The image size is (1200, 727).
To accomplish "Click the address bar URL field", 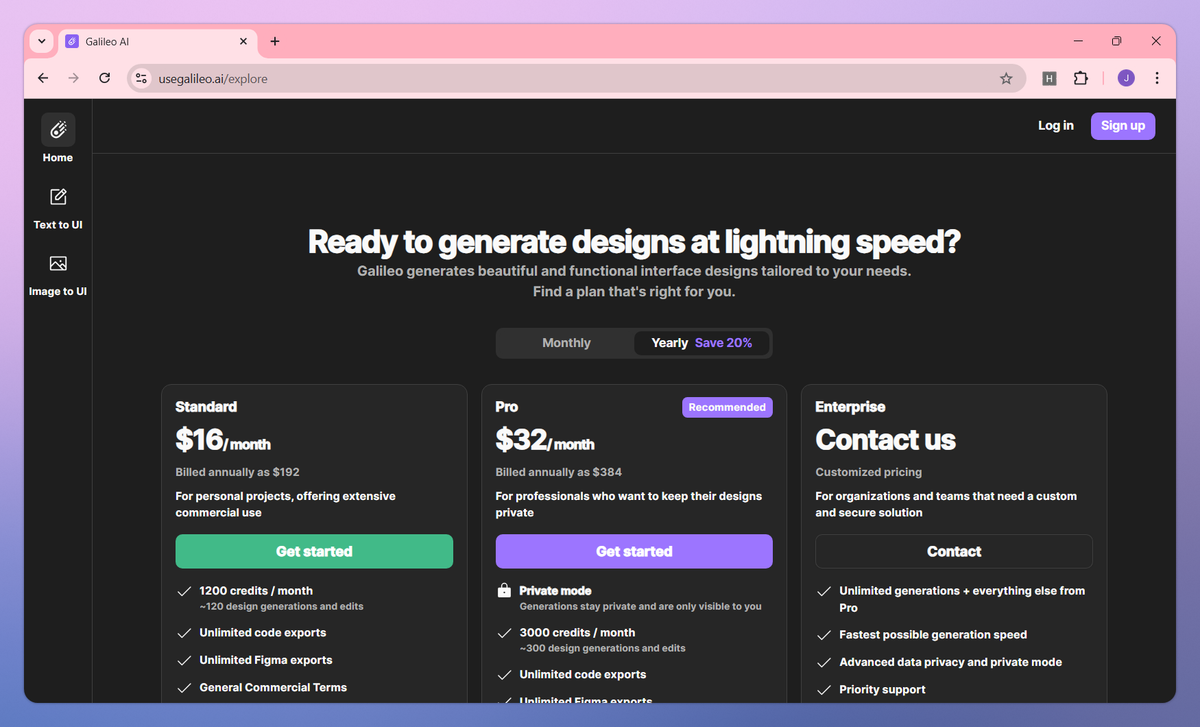I will tap(575, 78).
